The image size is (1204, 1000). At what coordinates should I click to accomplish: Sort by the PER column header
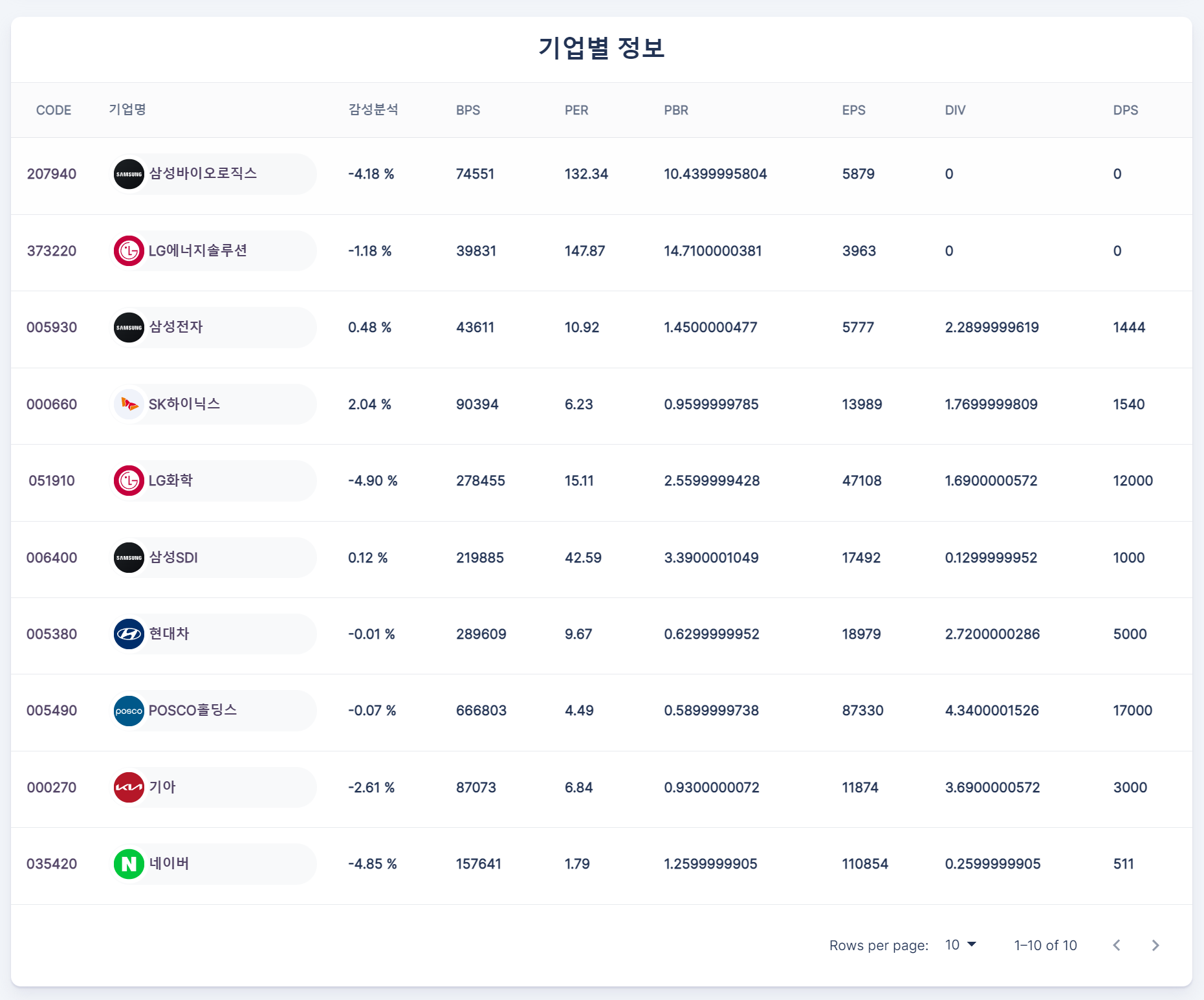point(576,110)
